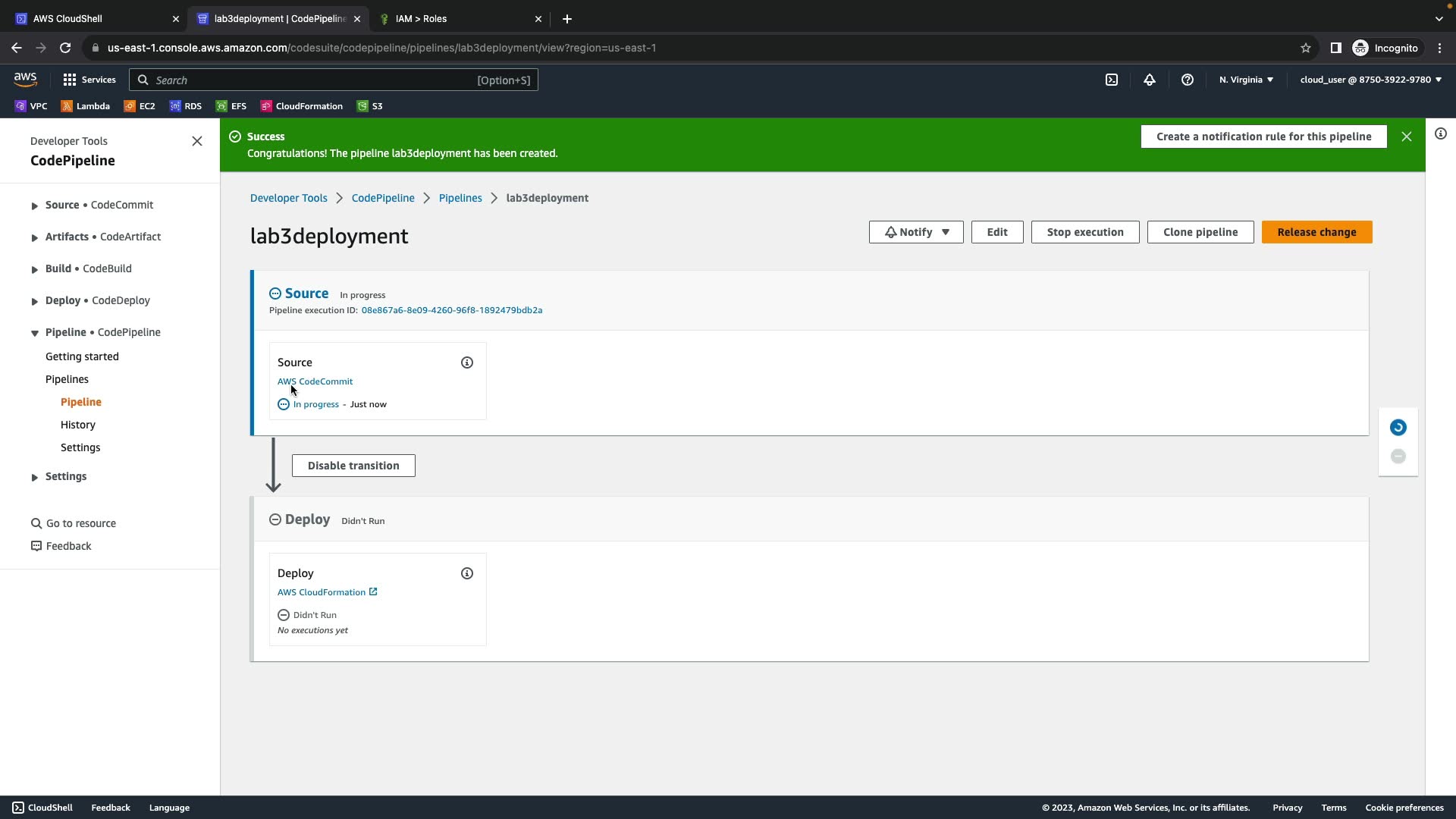Click the blue refresh icon on right panel
This screenshot has width=1456, height=819.
1398,428
